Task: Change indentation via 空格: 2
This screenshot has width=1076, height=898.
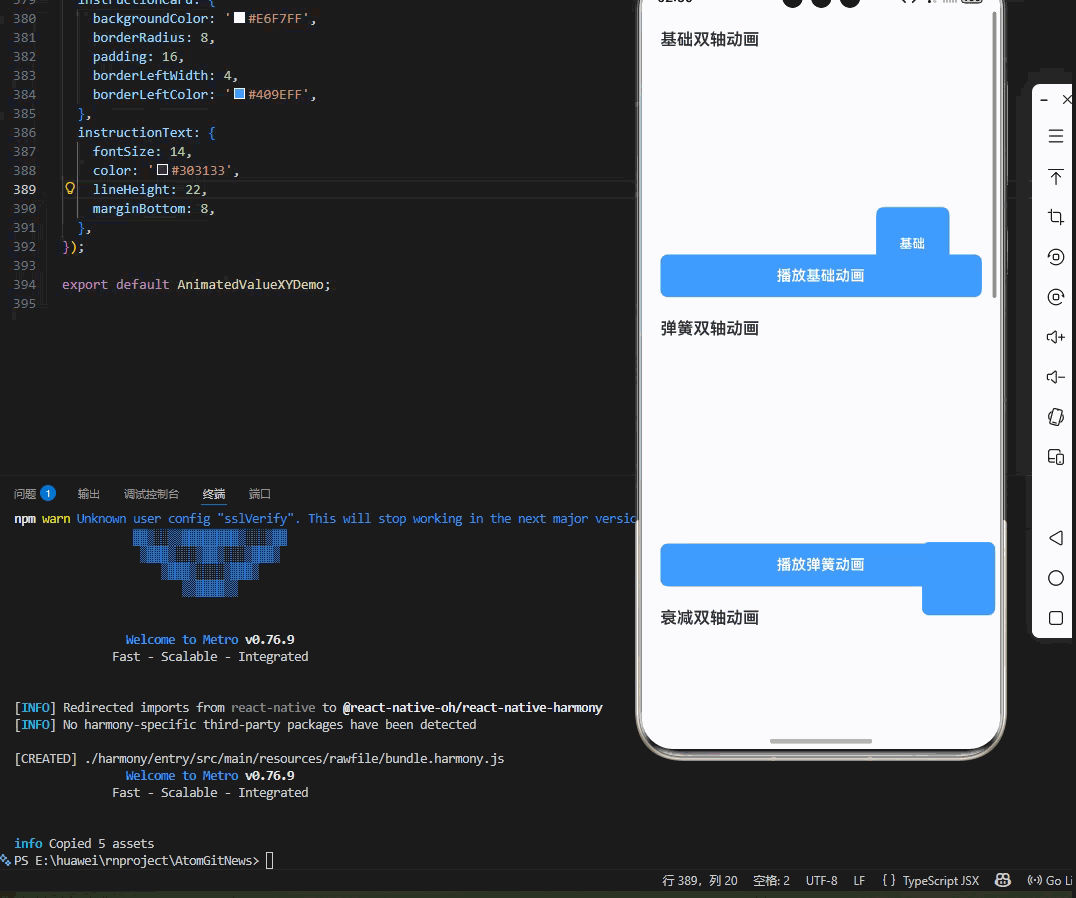Action: (771, 880)
